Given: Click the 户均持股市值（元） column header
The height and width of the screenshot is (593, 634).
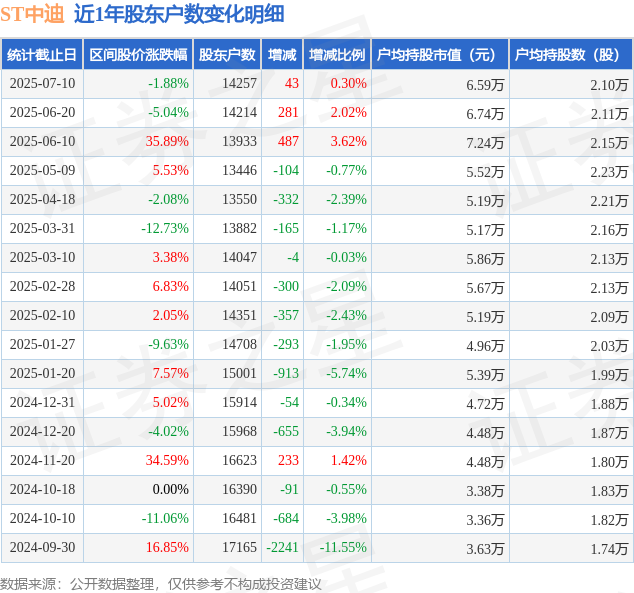Looking at the screenshot, I should click(x=440, y=55).
